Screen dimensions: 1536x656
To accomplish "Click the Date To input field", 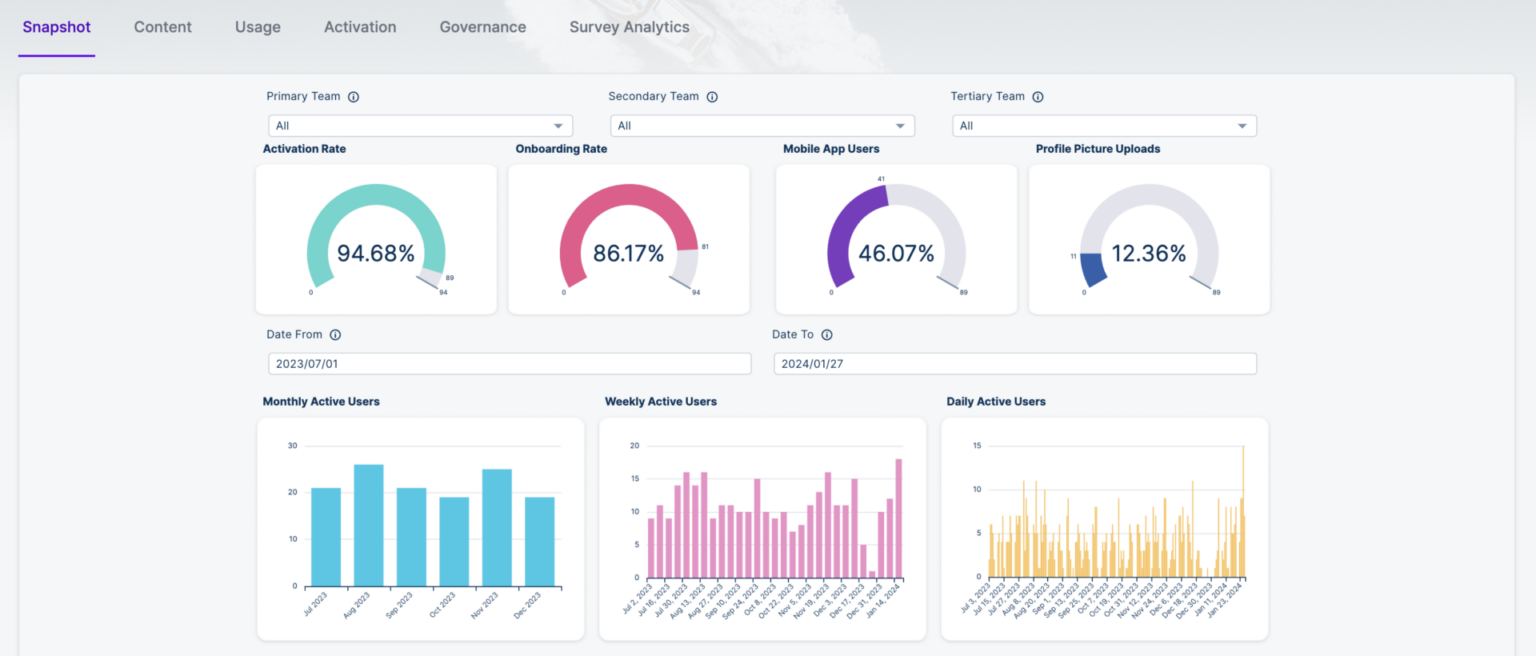I will coord(1014,363).
